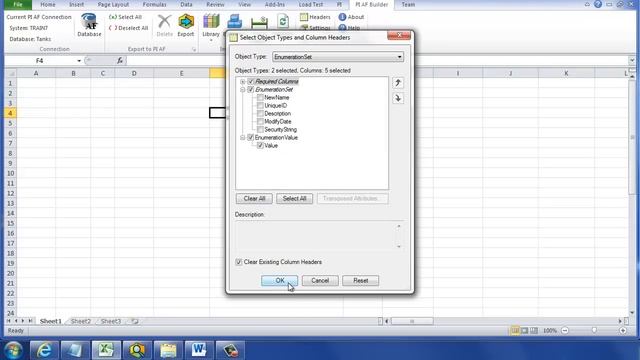Move selected column up with arrow
Screen dimensions: 640x360
click(x=398, y=83)
